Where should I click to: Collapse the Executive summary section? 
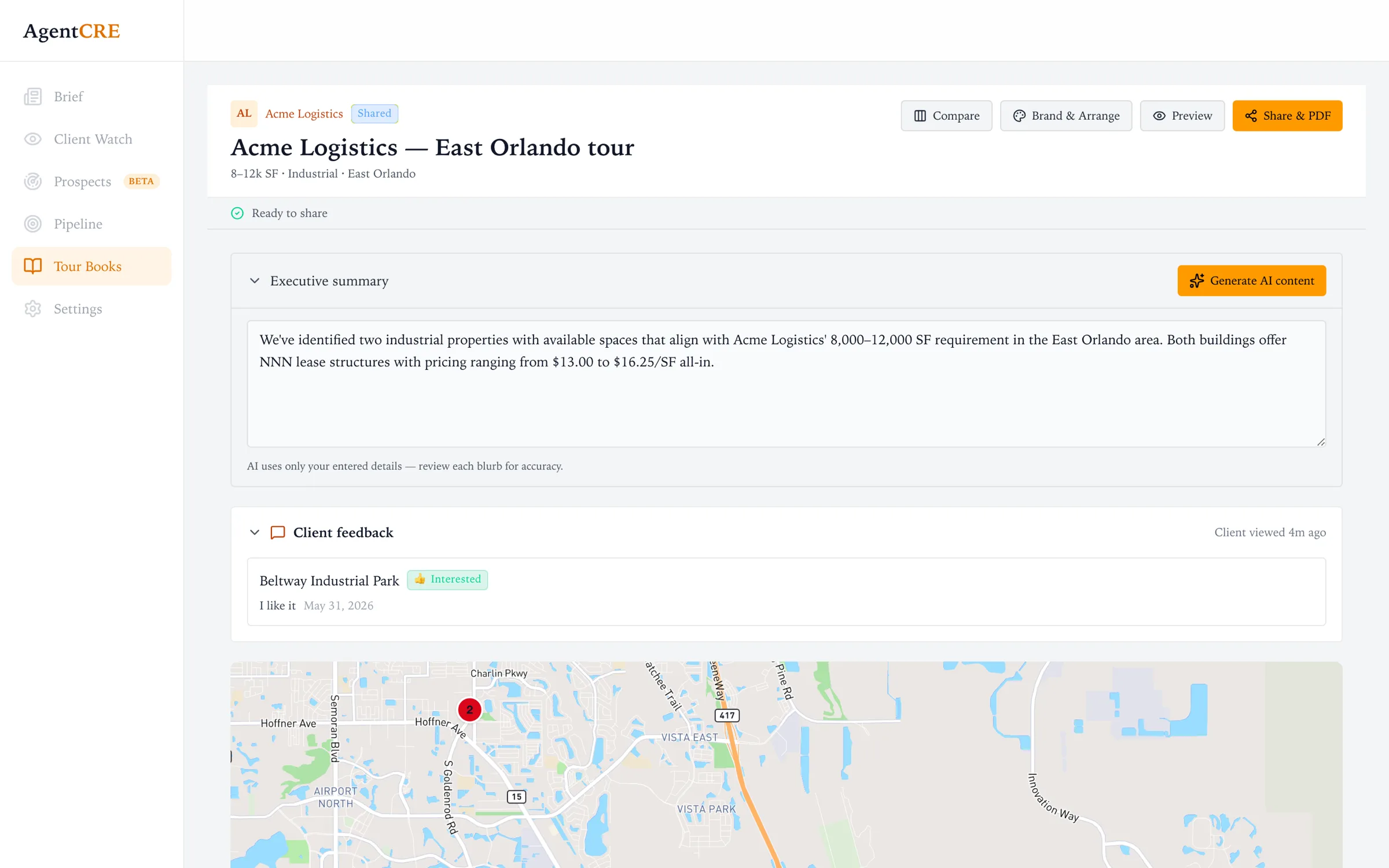(255, 281)
